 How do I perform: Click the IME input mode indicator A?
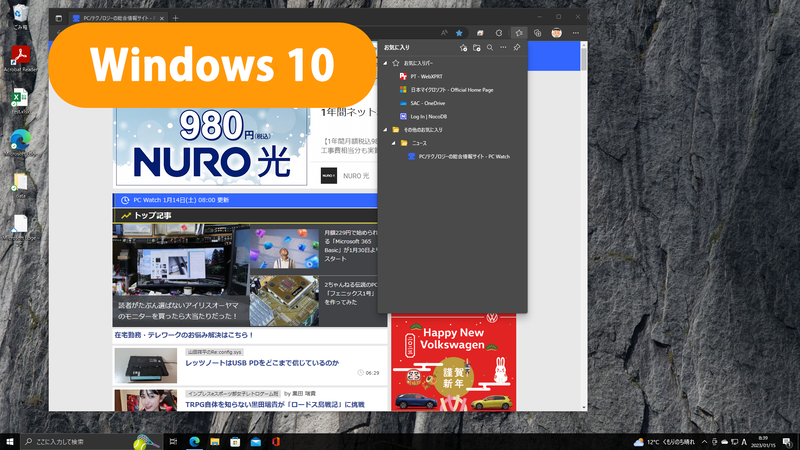(x=745, y=442)
